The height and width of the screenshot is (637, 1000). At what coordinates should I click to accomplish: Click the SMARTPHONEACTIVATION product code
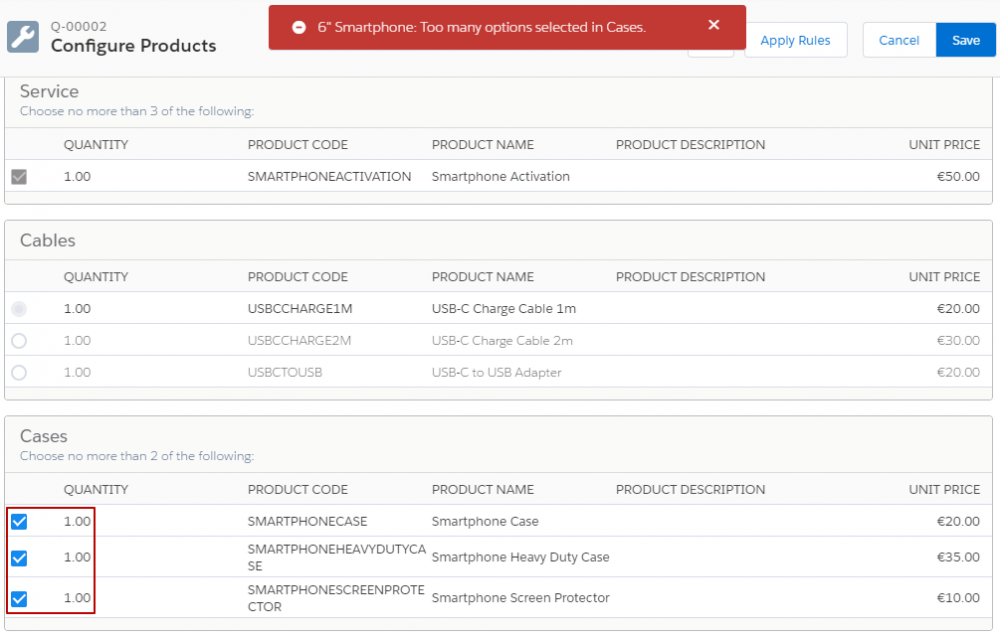329,177
